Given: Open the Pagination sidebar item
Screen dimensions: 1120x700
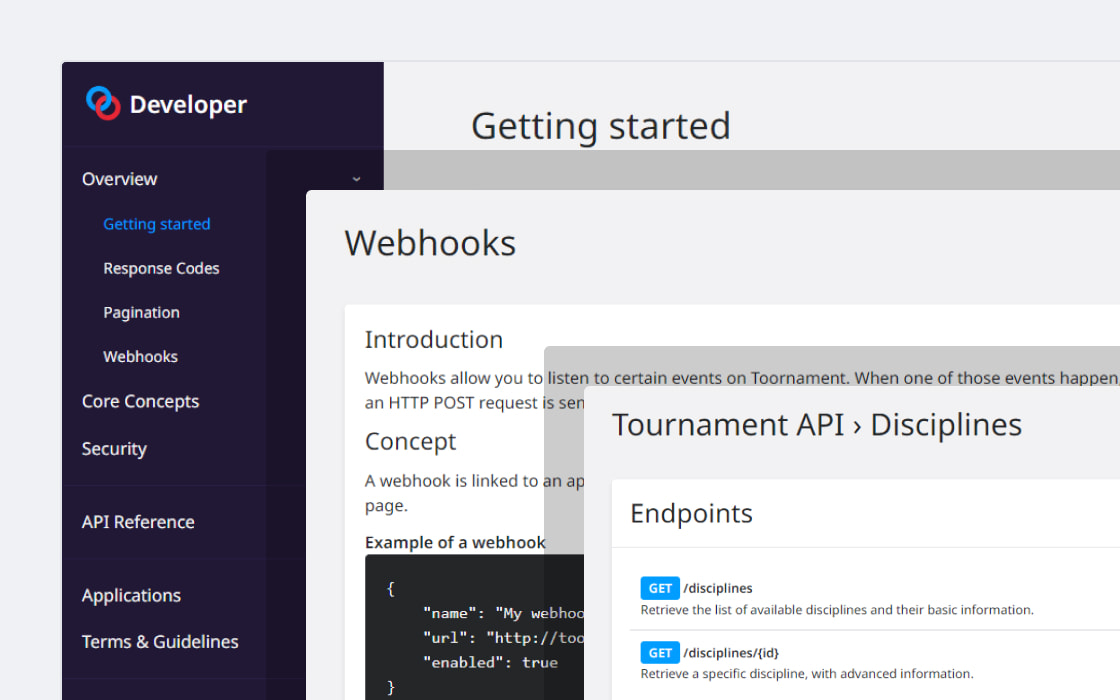Looking at the screenshot, I should 141,312.
